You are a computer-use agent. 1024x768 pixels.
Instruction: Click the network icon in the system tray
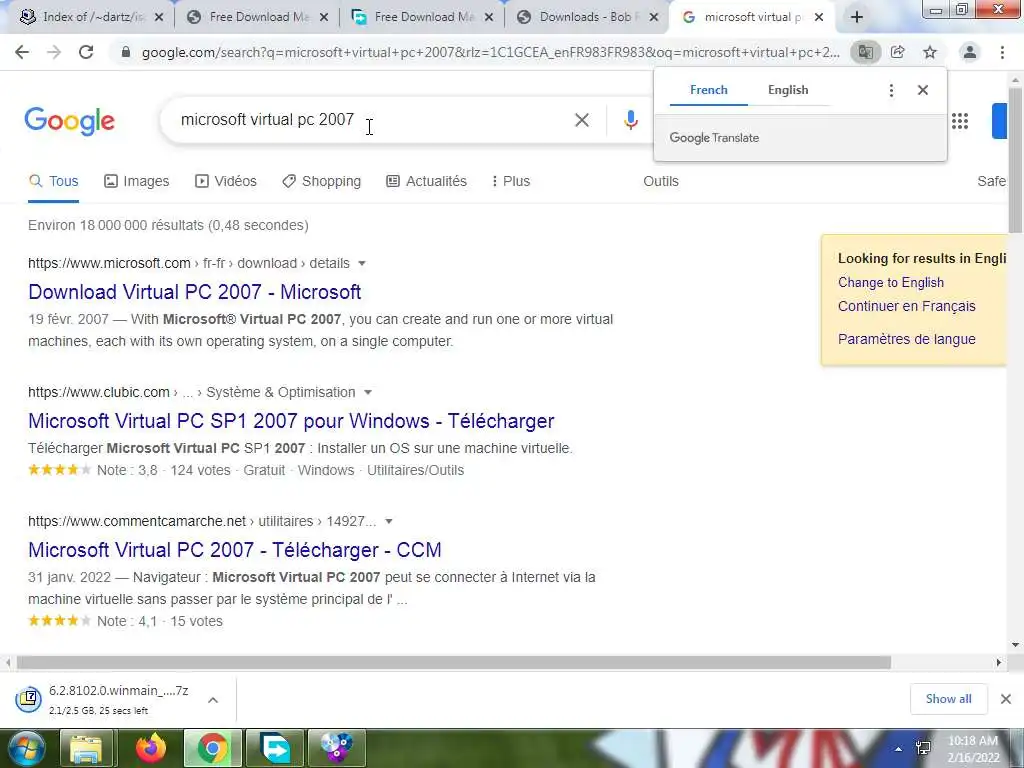point(923,749)
